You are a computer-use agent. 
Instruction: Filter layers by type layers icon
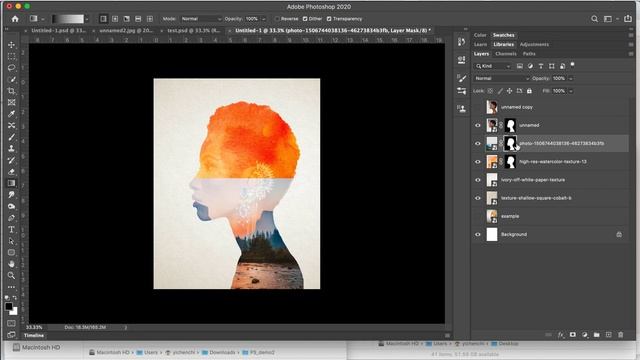coord(541,66)
